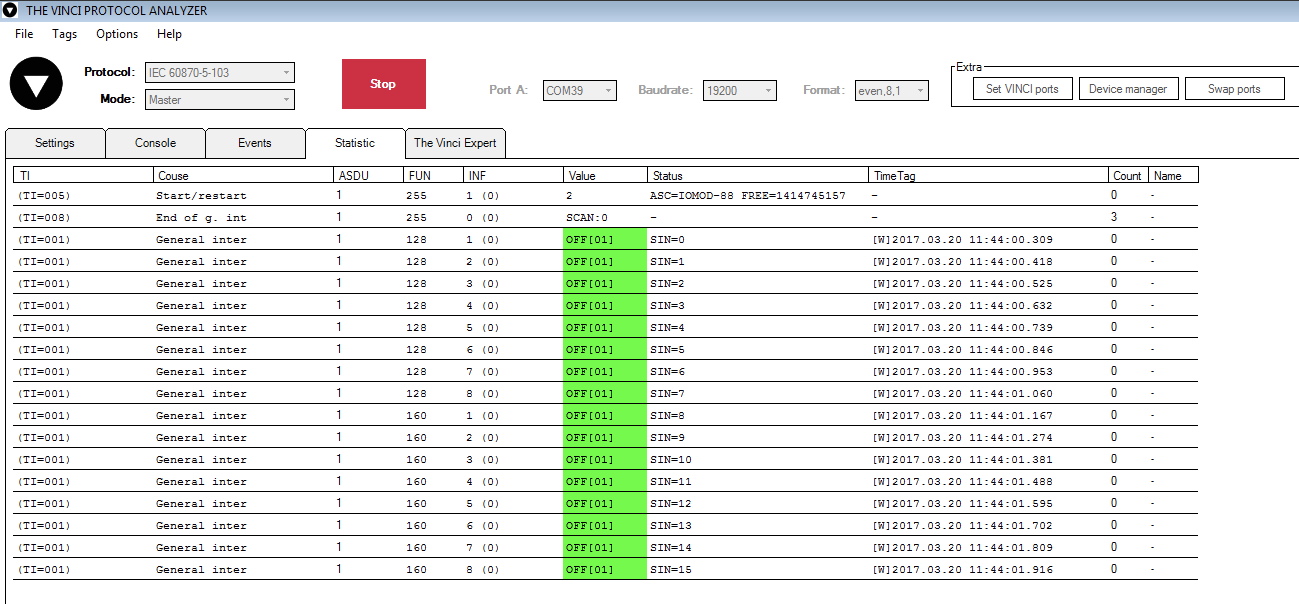
Task: Open the Help menu
Action: coord(170,34)
